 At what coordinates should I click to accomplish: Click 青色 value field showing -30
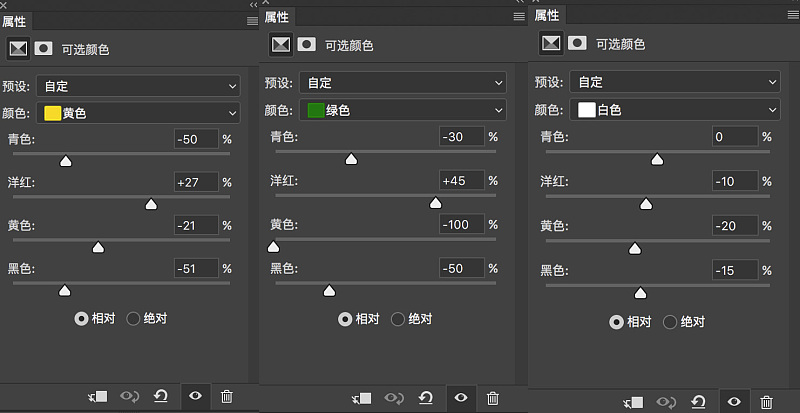coord(461,137)
